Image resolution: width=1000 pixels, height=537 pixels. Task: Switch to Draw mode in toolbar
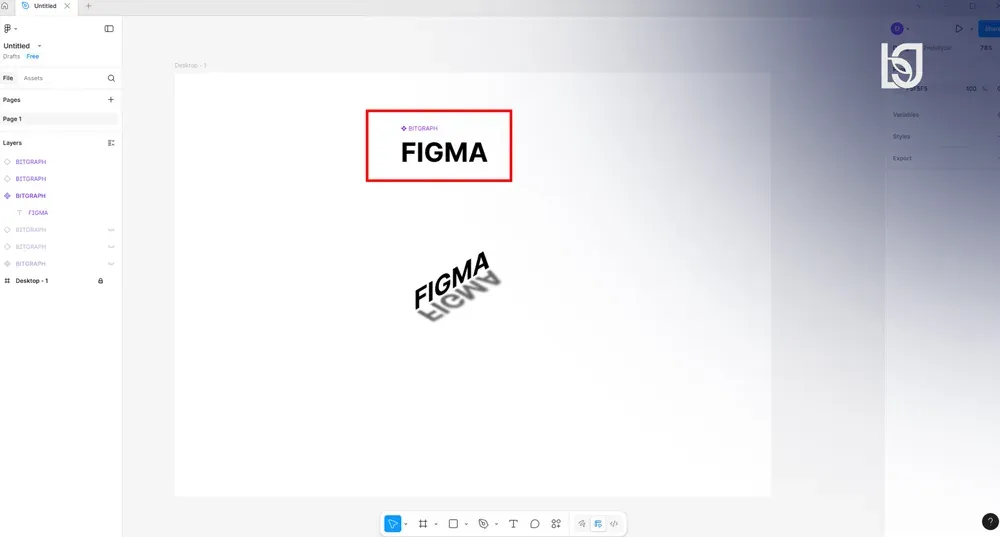pos(582,524)
